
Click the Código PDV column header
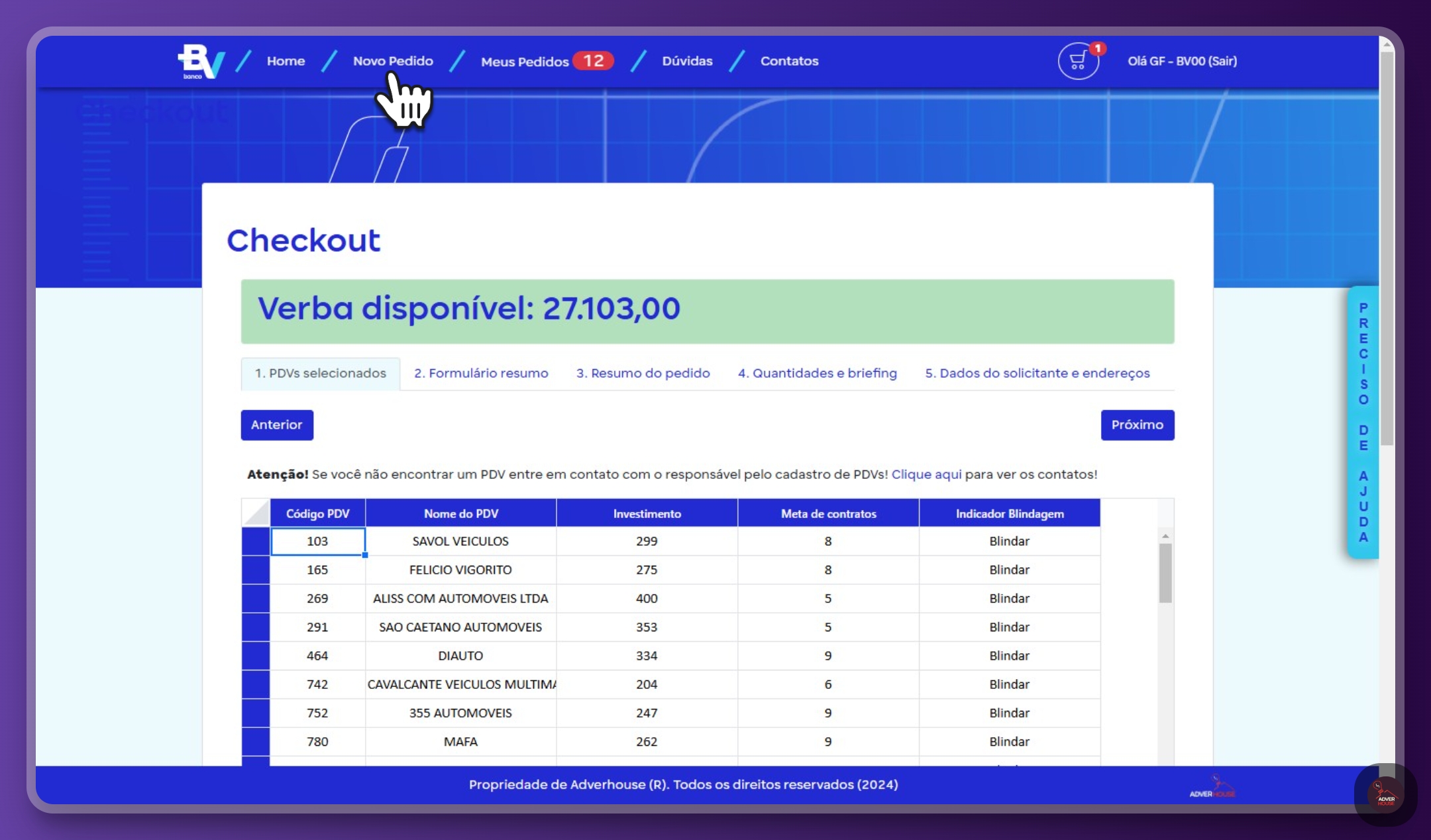(x=317, y=513)
